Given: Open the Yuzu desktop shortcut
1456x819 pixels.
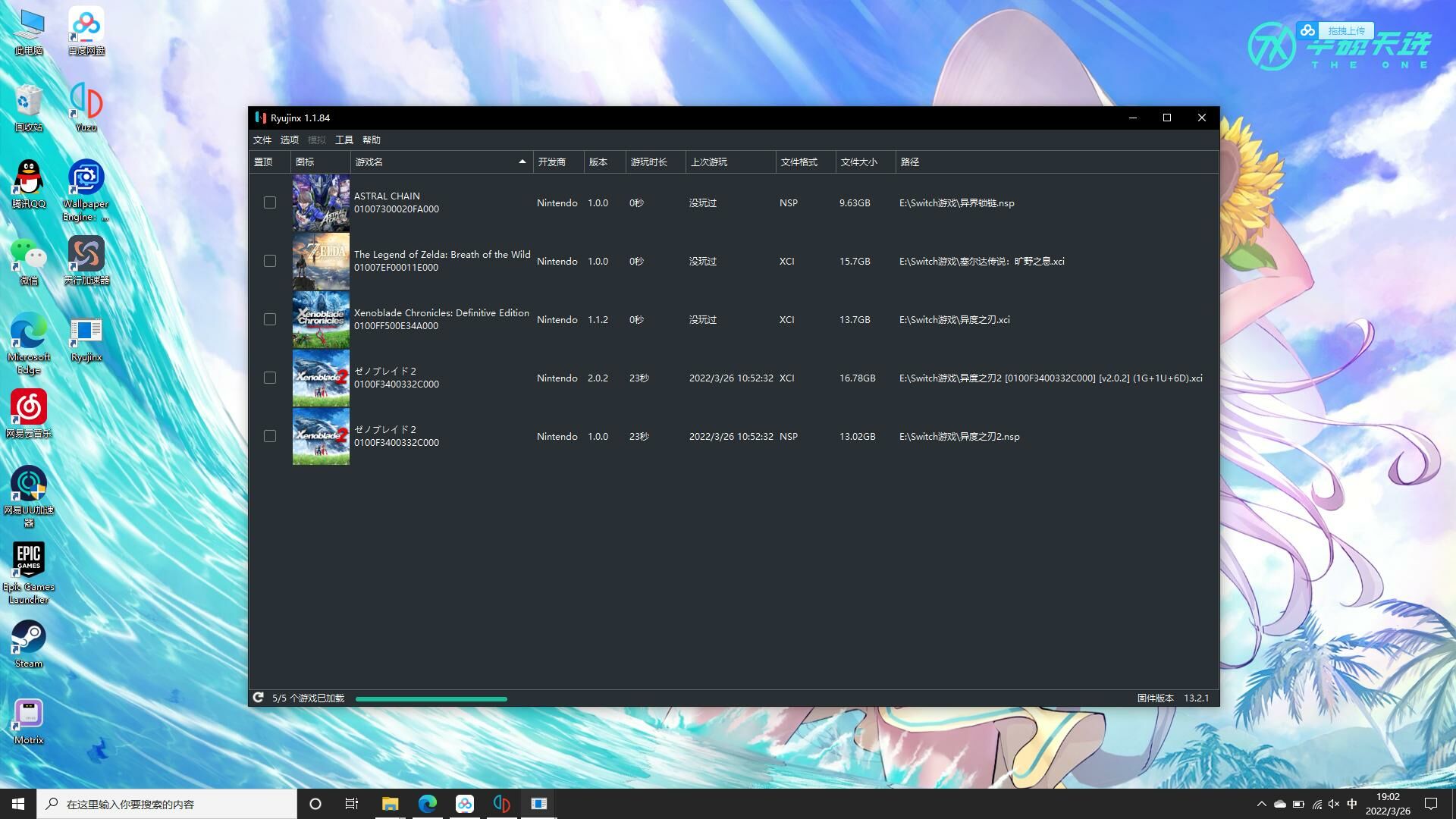Looking at the screenshot, I should click(86, 102).
